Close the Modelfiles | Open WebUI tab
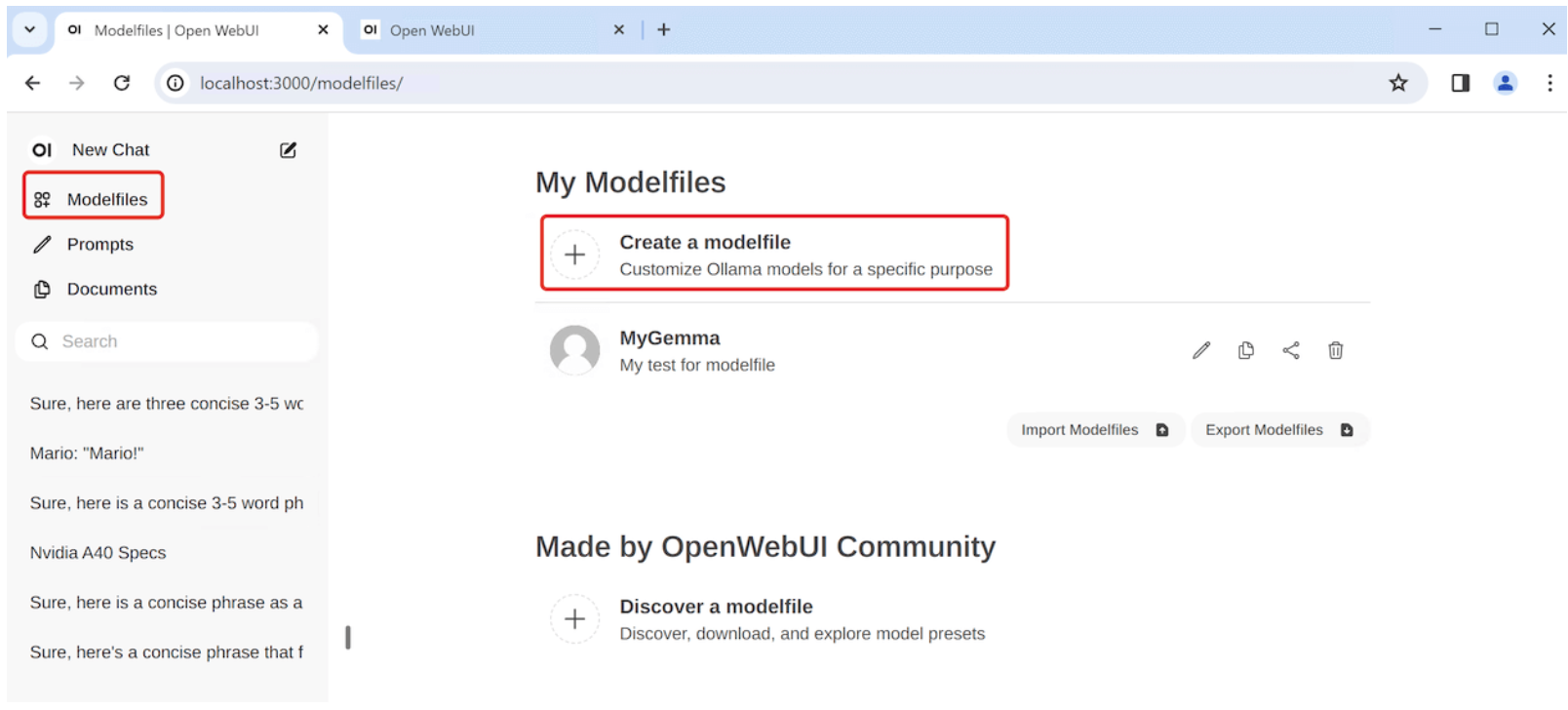This screenshot has width=1568, height=710. [323, 30]
